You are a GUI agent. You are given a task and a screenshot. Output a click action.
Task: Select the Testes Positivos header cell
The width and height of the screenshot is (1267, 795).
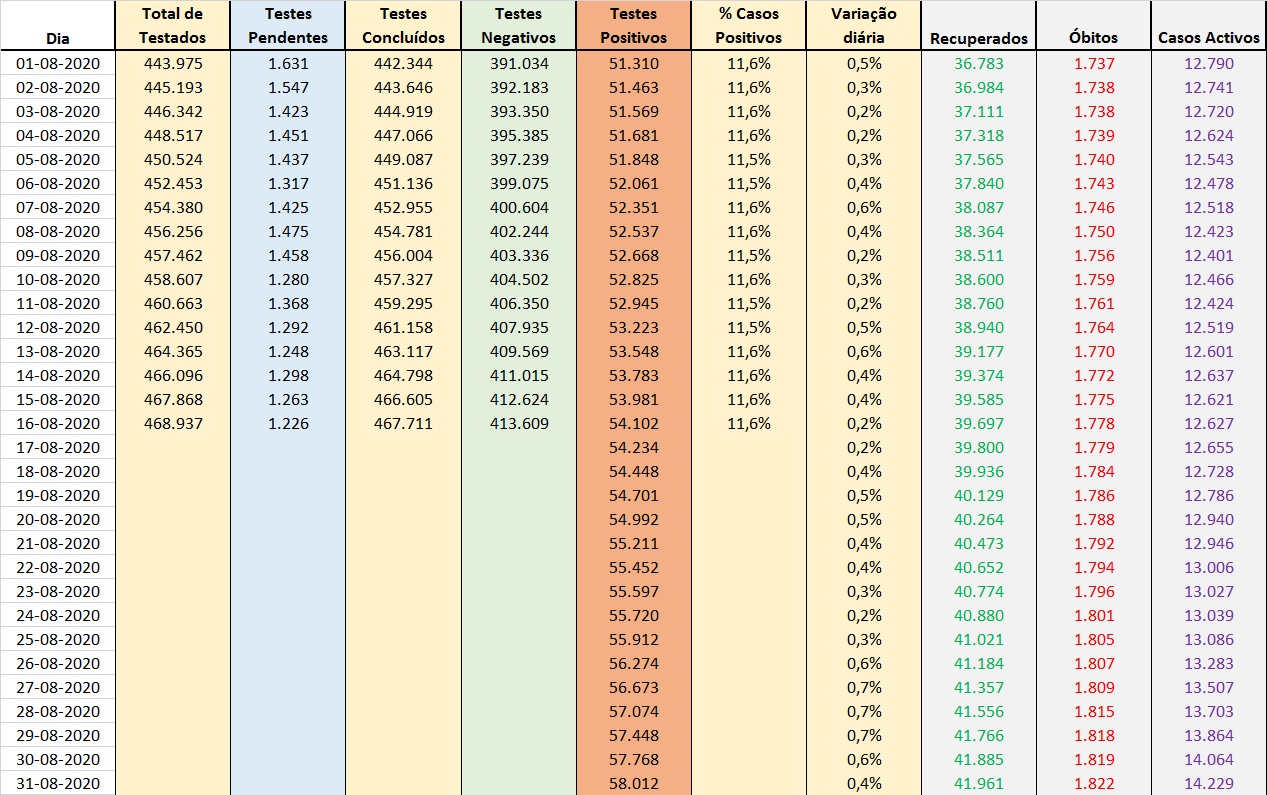pyautogui.click(x=633, y=26)
